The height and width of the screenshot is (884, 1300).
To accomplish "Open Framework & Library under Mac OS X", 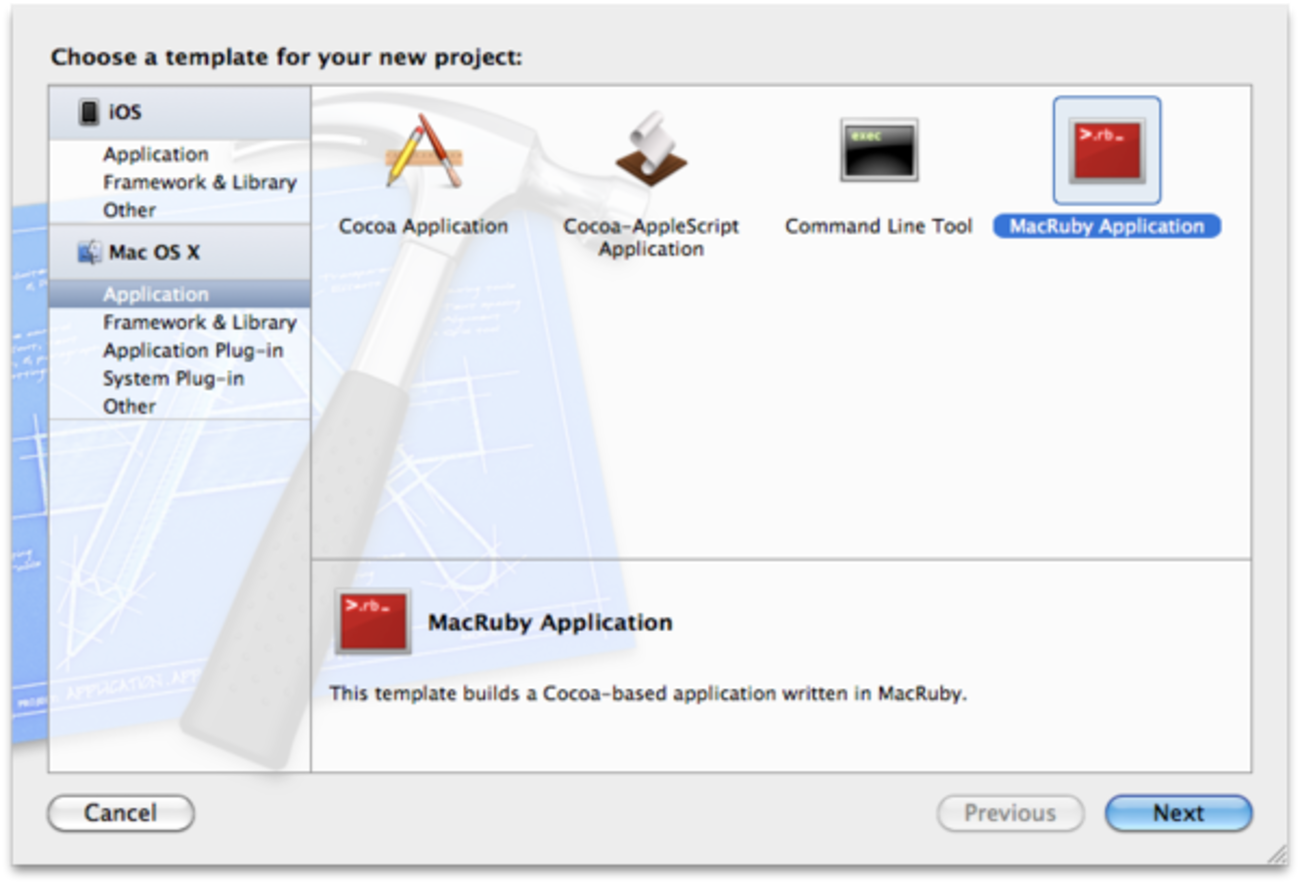I will [200, 322].
